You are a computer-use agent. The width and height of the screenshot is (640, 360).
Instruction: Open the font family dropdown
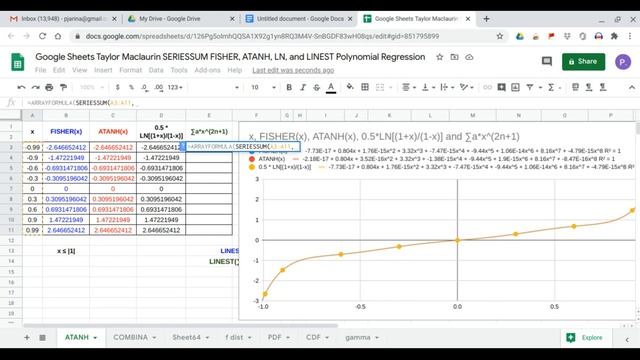pos(214,87)
